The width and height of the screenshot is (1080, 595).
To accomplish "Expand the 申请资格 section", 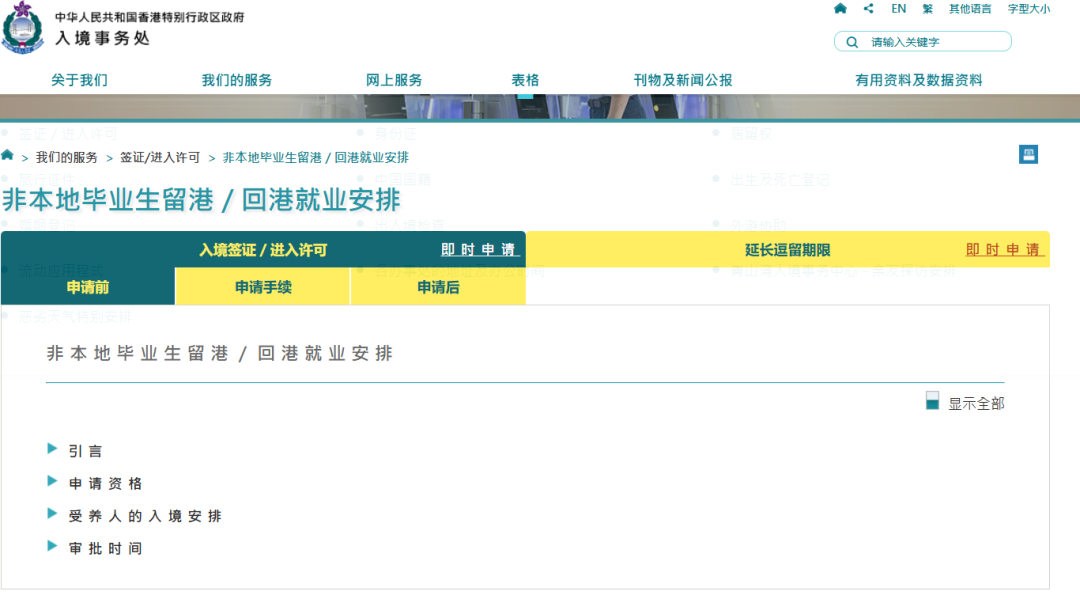I will [x=105, y=484].
